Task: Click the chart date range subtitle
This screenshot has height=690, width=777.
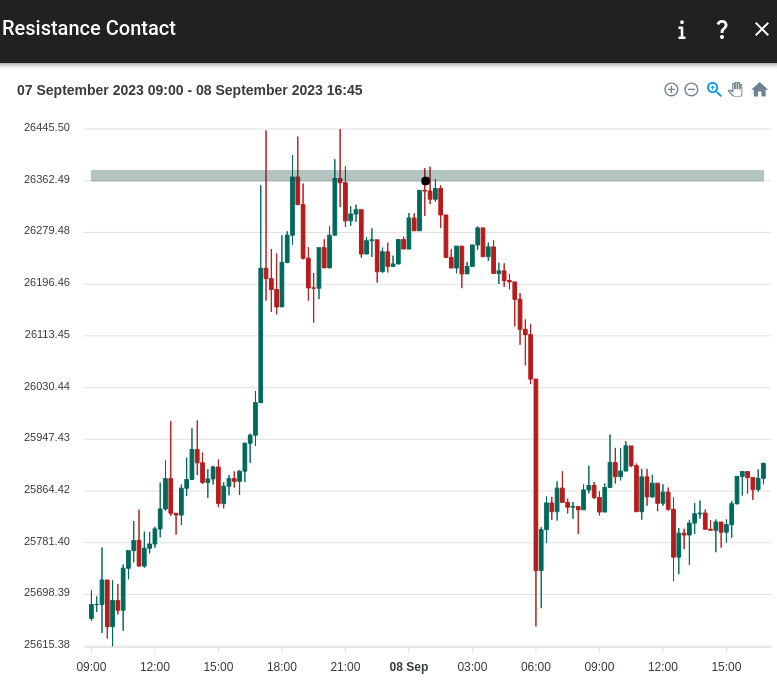Action: (x=190, y=90)
